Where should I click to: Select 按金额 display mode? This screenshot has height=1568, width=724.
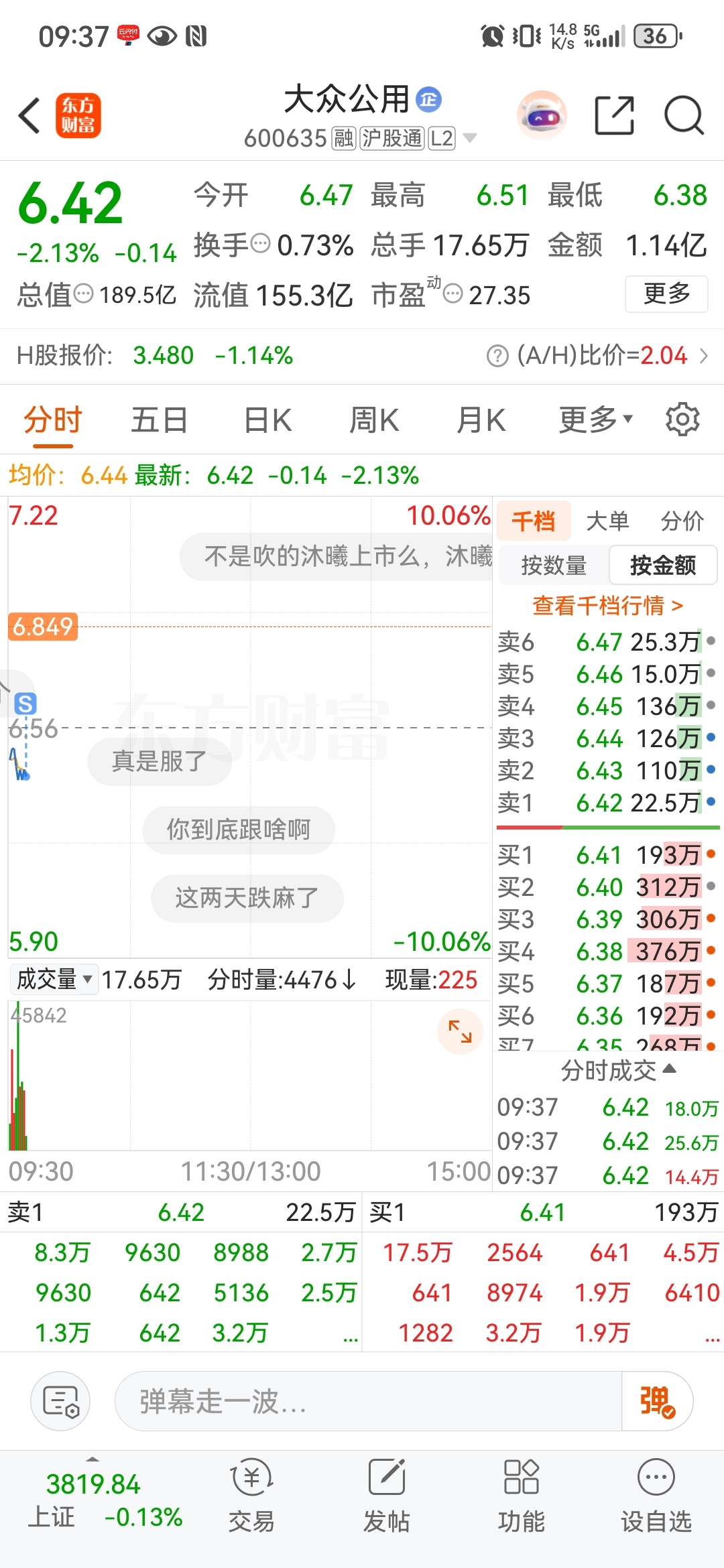pos(663,565)
